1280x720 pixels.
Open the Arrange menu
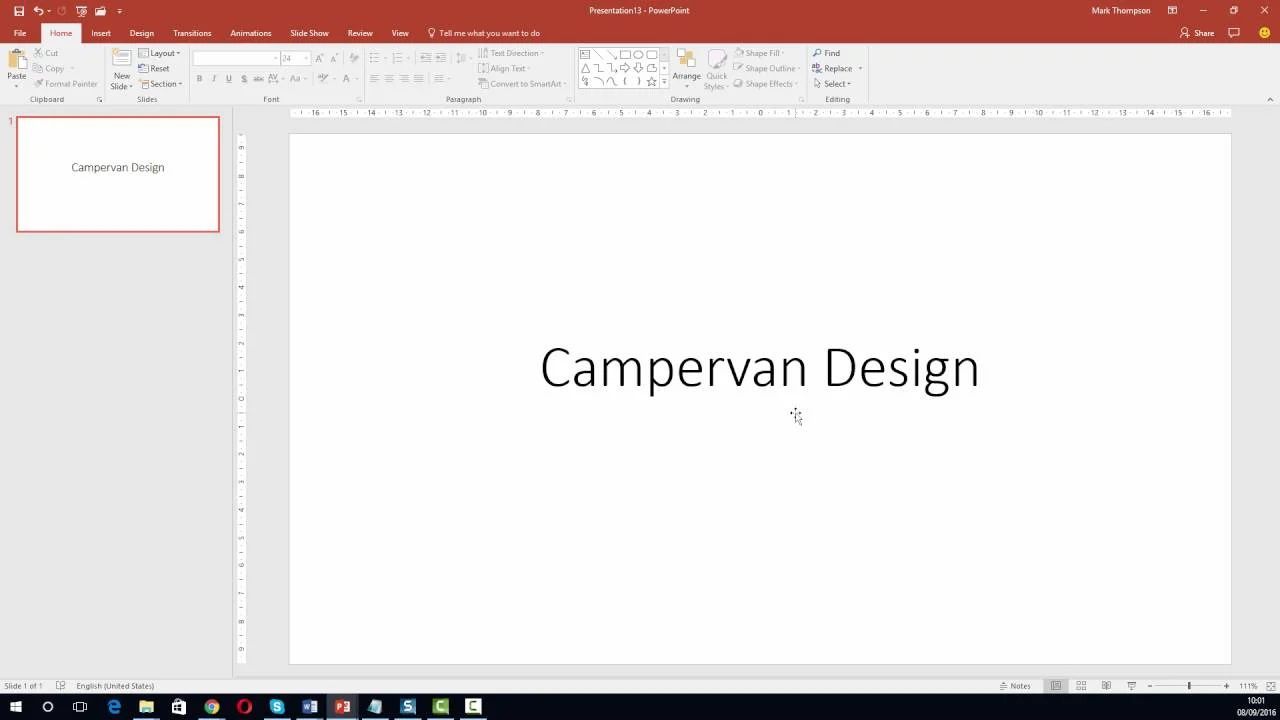click(686, 68)
